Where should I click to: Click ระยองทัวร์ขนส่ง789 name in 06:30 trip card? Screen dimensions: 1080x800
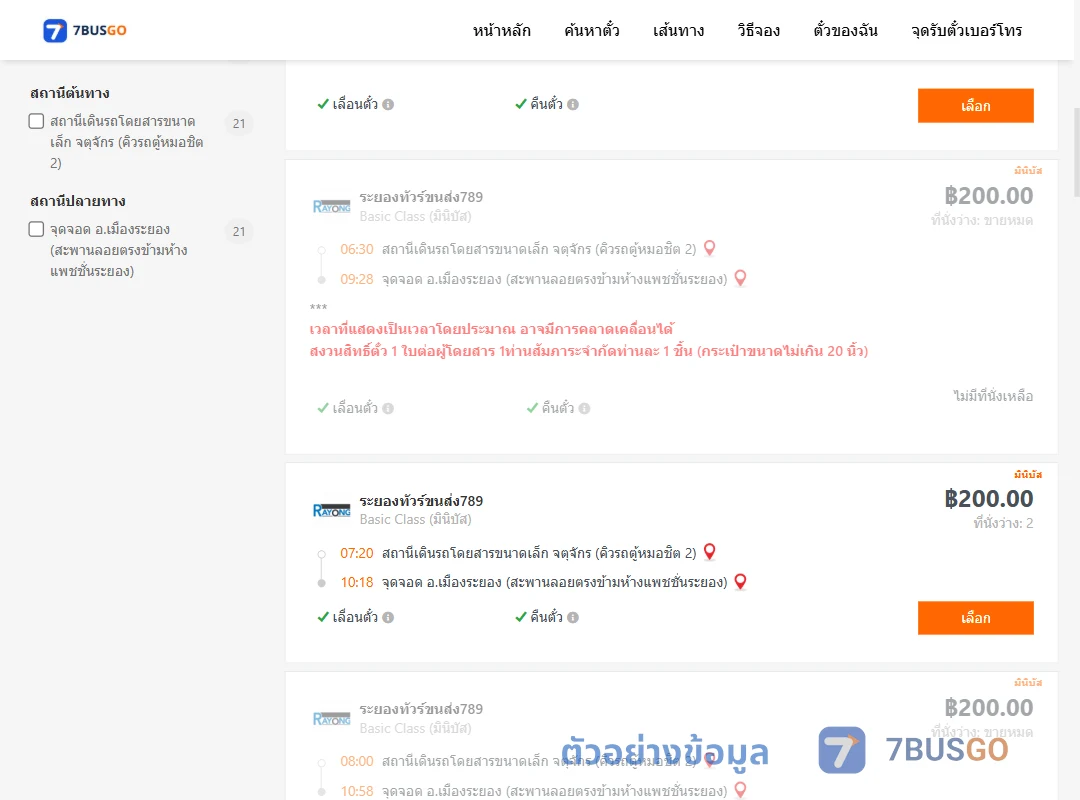pyautogui.click(x=421, y=197)
